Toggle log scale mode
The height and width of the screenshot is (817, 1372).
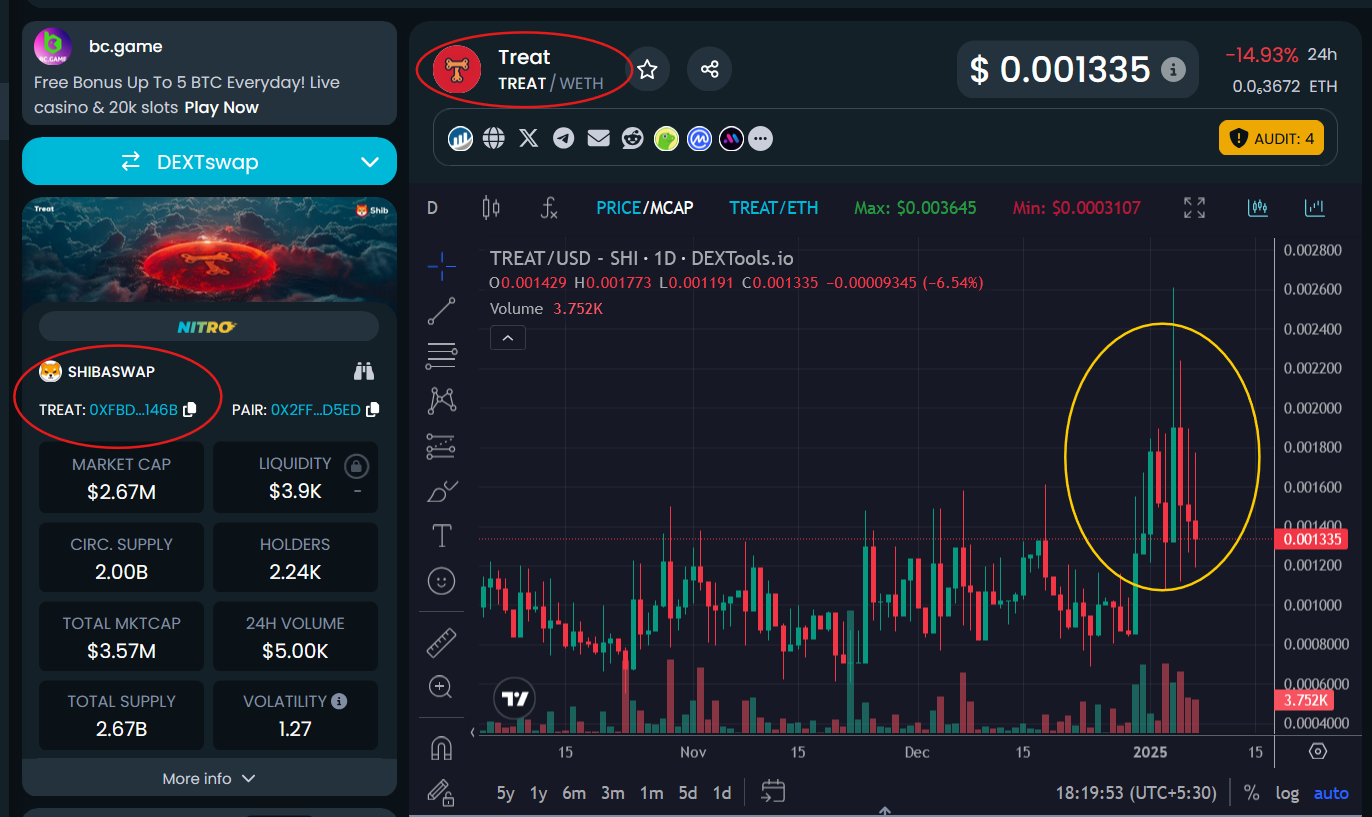1287,793
